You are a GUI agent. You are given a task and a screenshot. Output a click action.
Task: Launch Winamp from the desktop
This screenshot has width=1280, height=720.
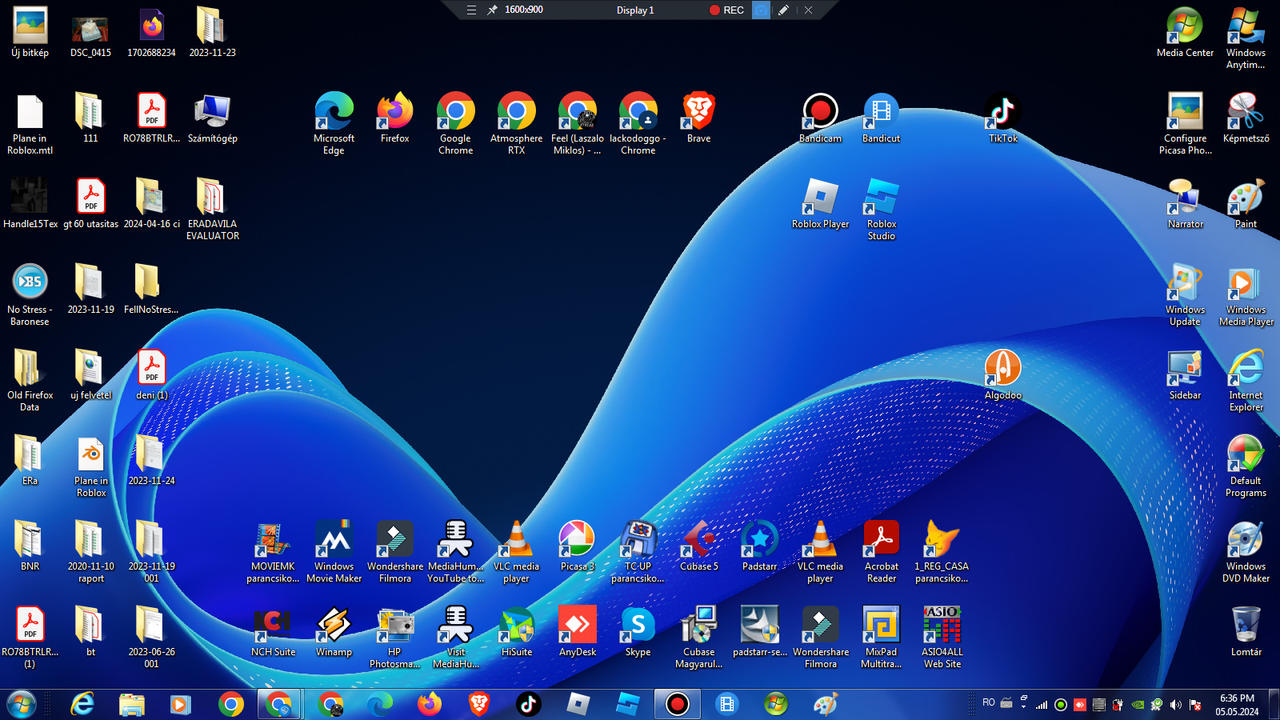(x=334, y=625)
